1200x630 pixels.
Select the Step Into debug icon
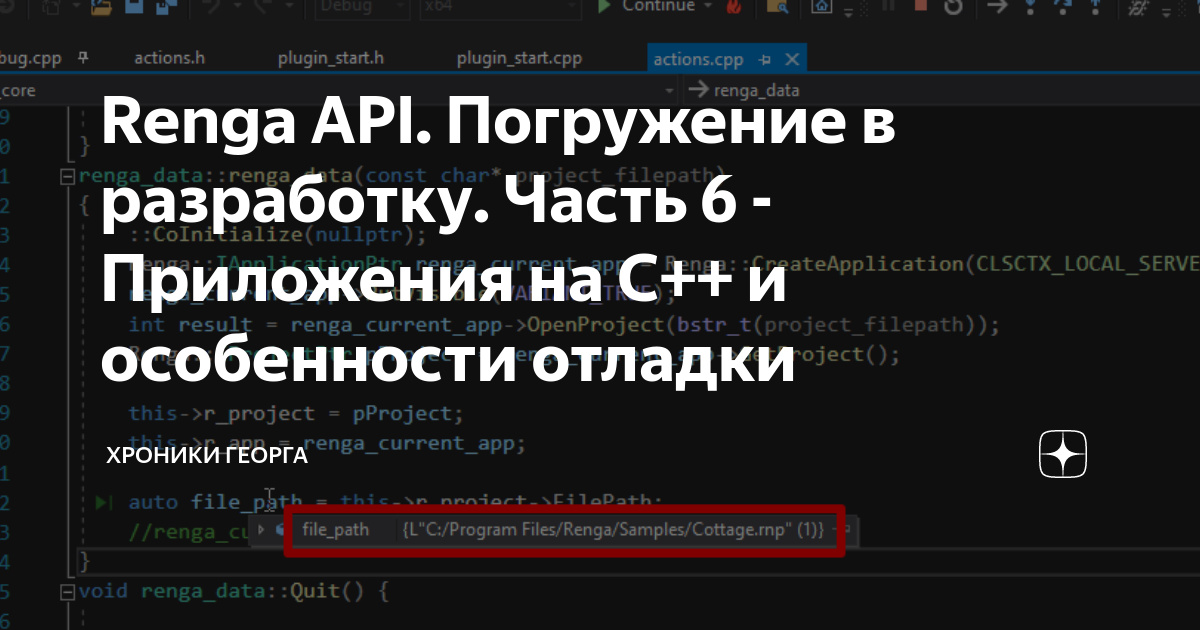[x=1030, y=7]
